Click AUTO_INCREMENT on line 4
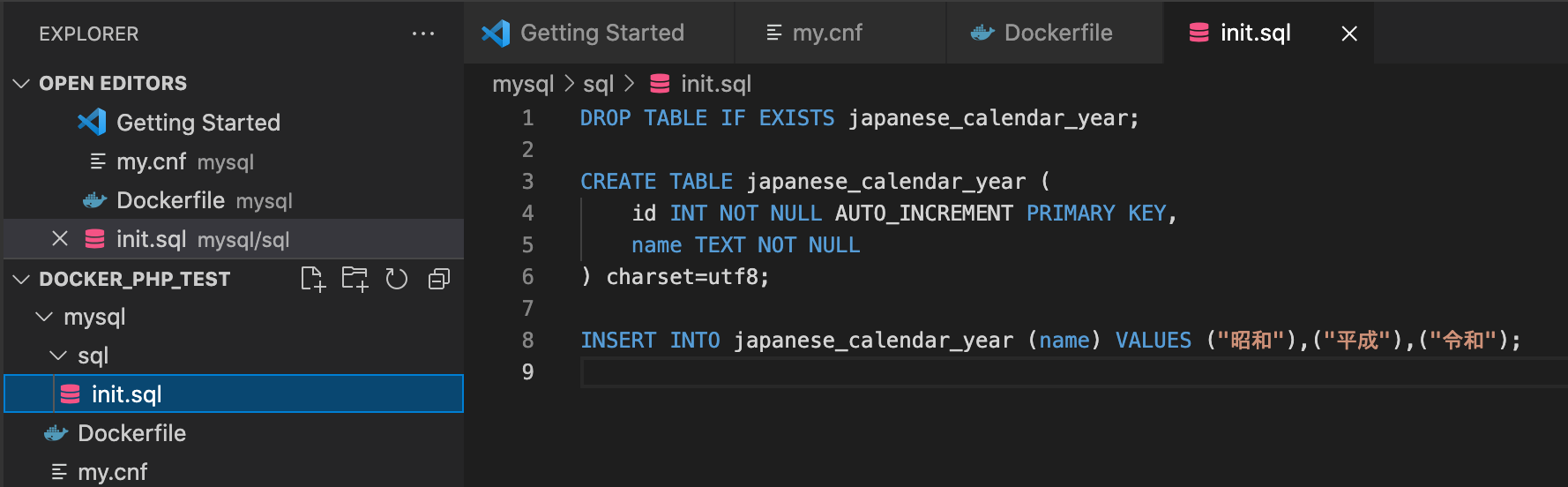This screenshot has height=487, width=1568. (924, 214)
